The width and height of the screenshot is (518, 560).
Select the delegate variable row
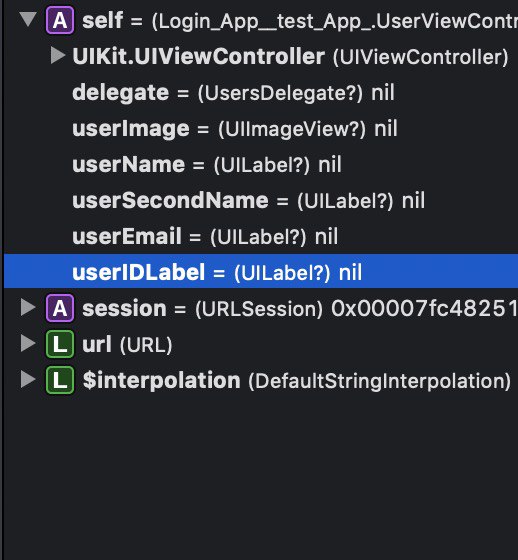click(261, 92)
